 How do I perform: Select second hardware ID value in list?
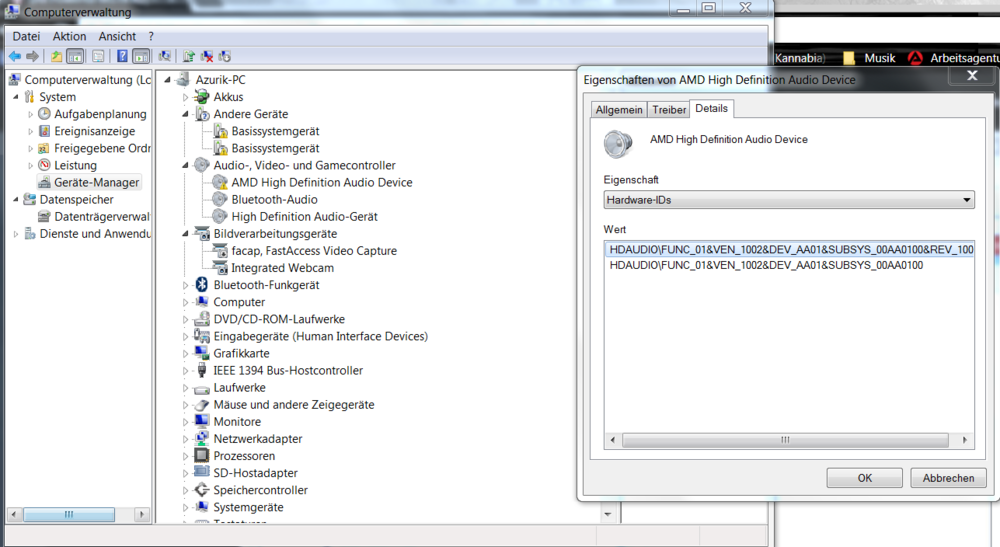[x=765, y=265]
